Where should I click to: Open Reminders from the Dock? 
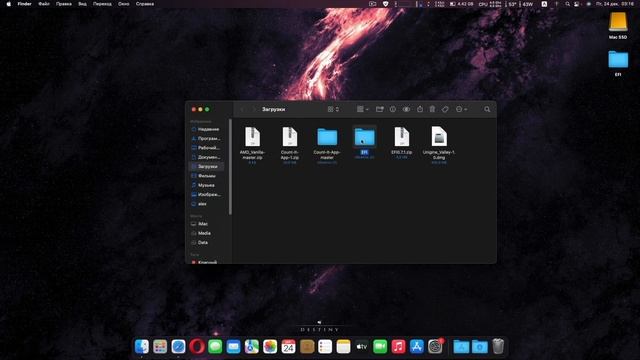325,347
